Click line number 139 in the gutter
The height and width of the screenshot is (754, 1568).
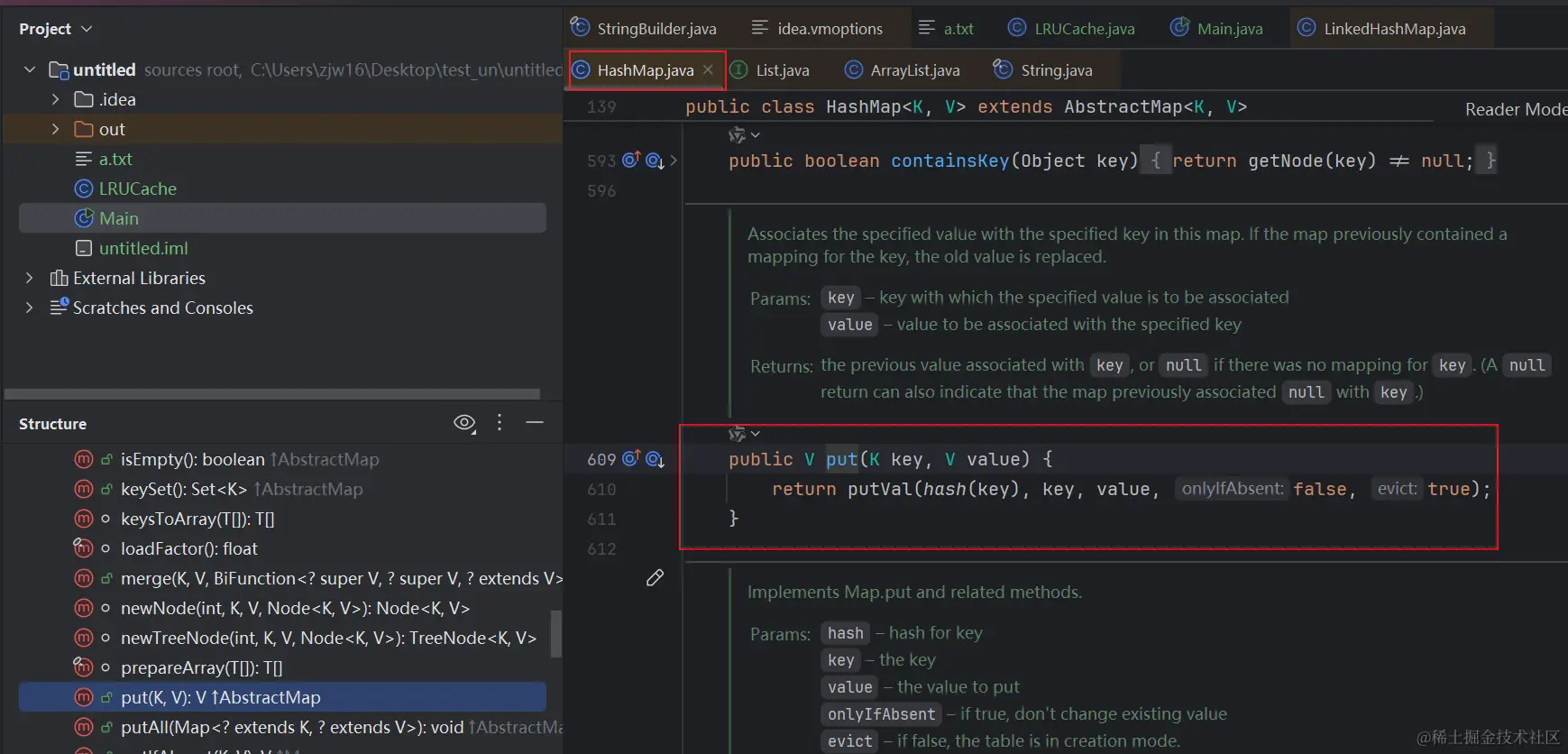pos(601,106)
